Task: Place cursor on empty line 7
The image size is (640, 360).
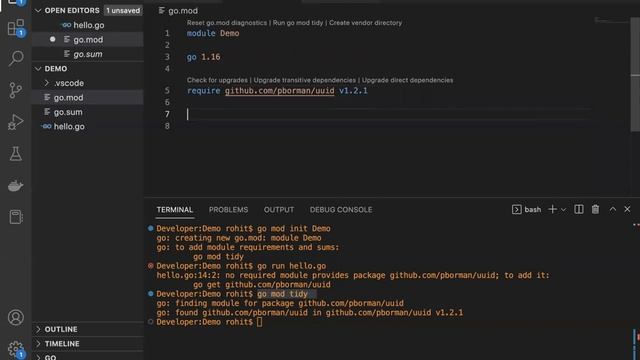Action: coord(388,114)
